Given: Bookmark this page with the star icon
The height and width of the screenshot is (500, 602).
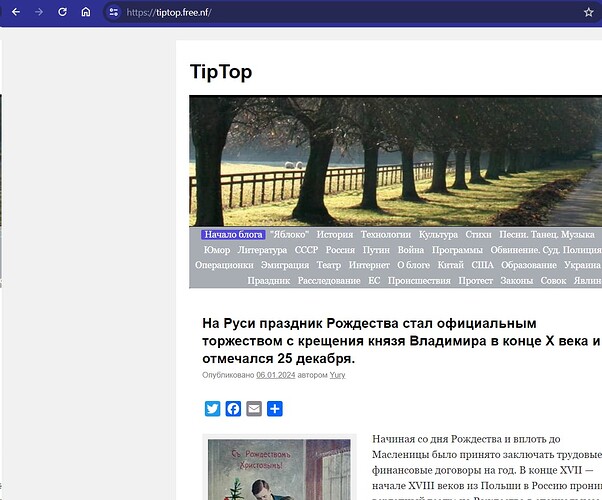Looking at the screenshot, I should coord(589,12).
